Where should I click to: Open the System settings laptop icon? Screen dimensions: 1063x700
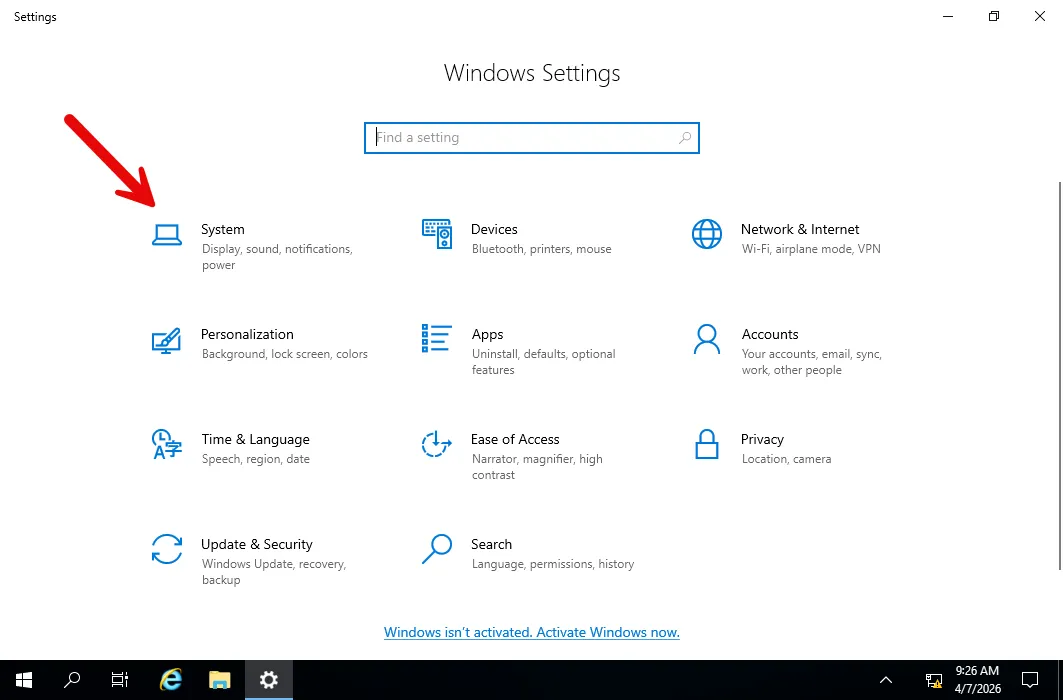[166, 234]
